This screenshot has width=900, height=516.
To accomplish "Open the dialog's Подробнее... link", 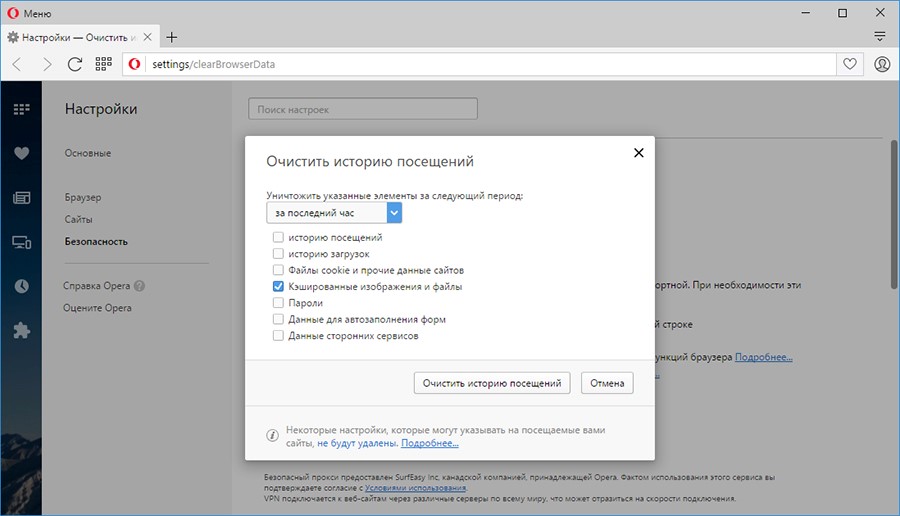I will pos(429,443).
